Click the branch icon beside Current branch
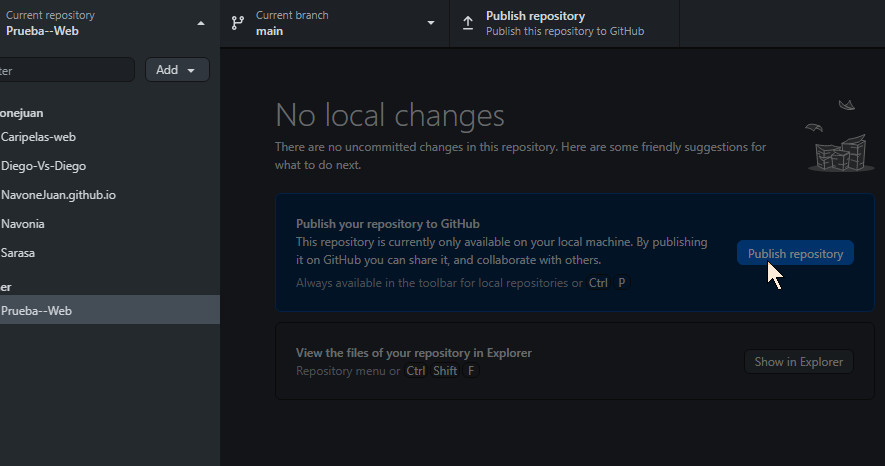This screenshot has height=466, width=885. (x=238, y=23)
